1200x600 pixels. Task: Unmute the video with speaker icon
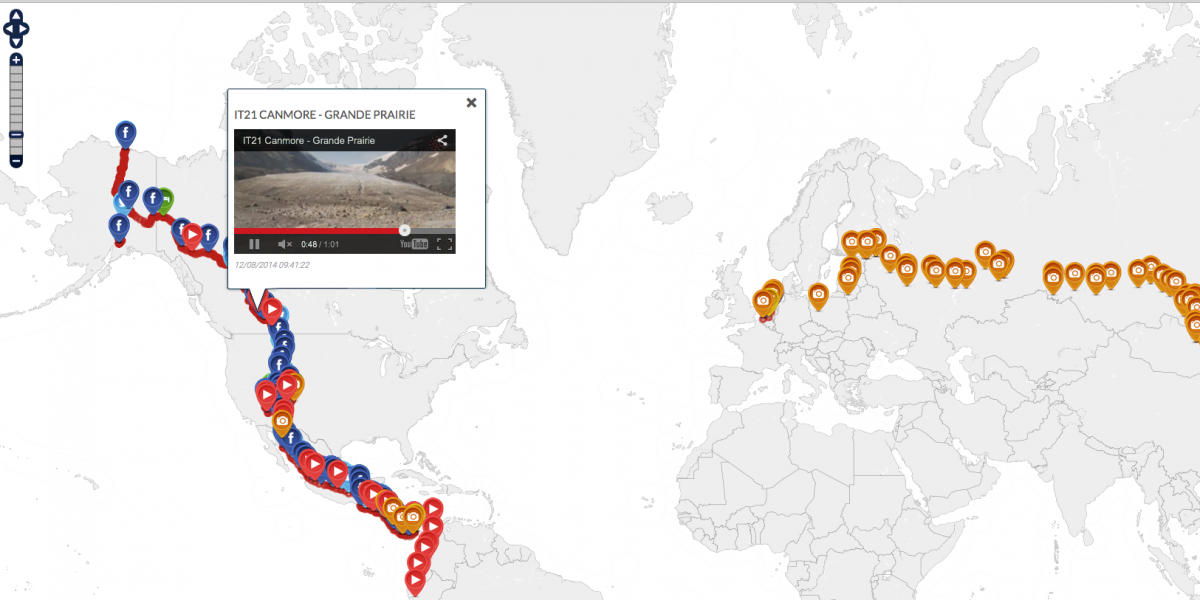tap(284, 244)
